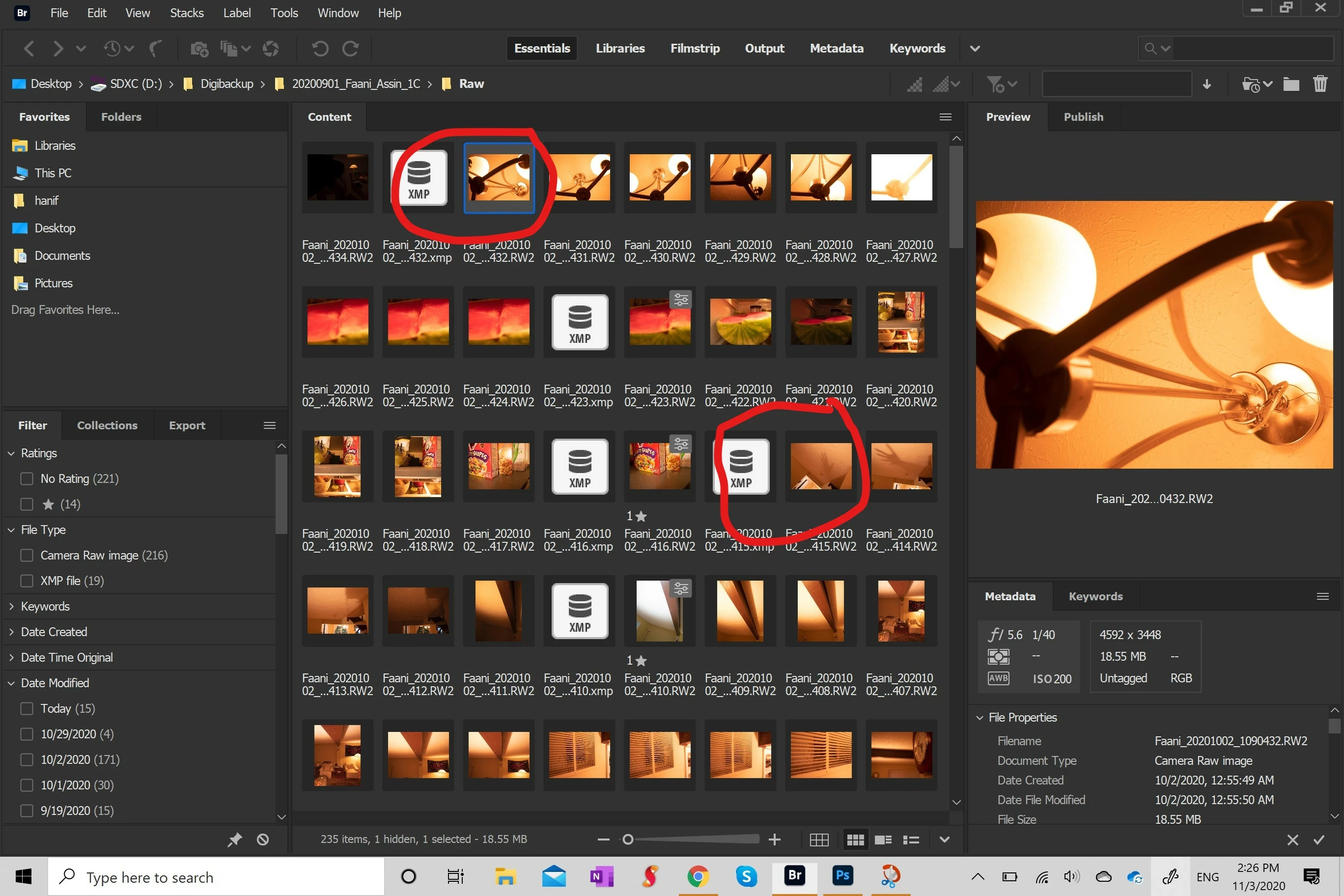Image resolution: width=1344 pixels, height=896 pixels.
Task: Switch to the Collections tab
Action: 107,425
